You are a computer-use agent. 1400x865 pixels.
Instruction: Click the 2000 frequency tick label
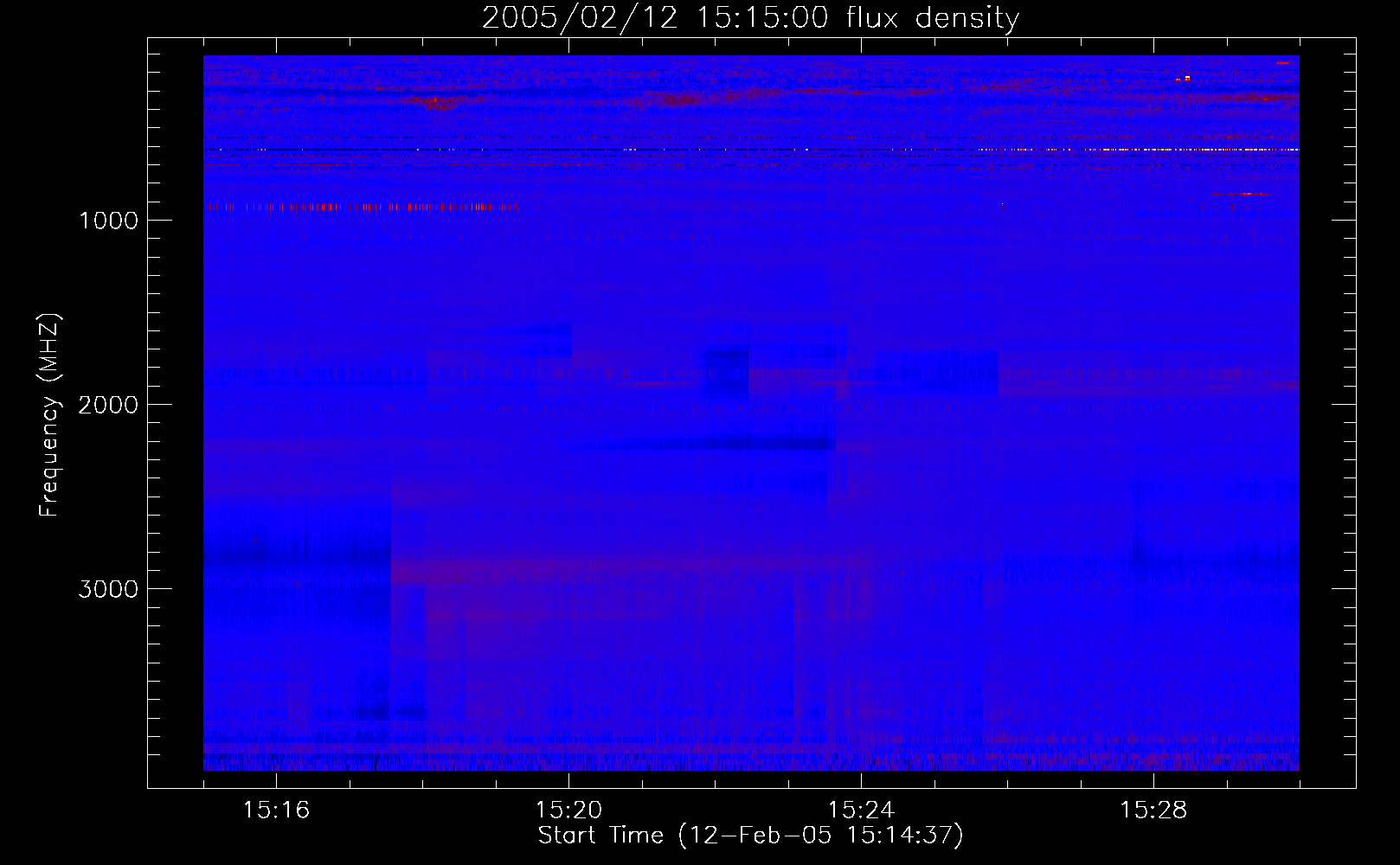pos(108,405)
